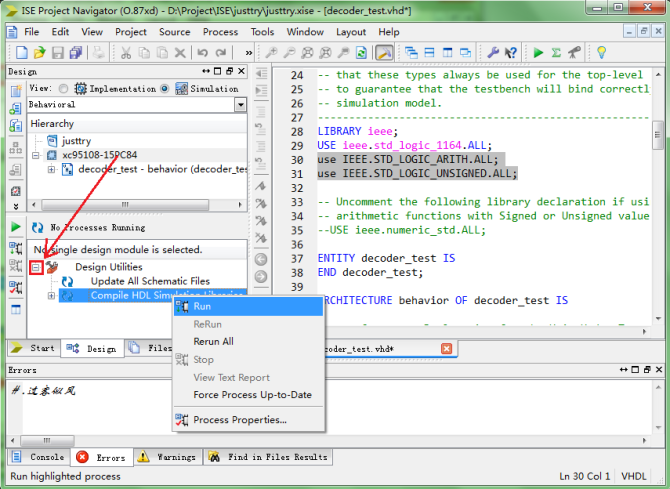Select justtry in Hierarchy
This screenshot has width=670, height=489.
tap(76, 141)
